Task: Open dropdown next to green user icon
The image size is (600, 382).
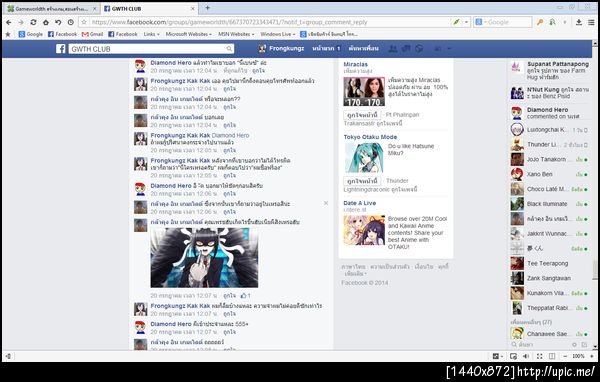Action: tap(564, 22)
